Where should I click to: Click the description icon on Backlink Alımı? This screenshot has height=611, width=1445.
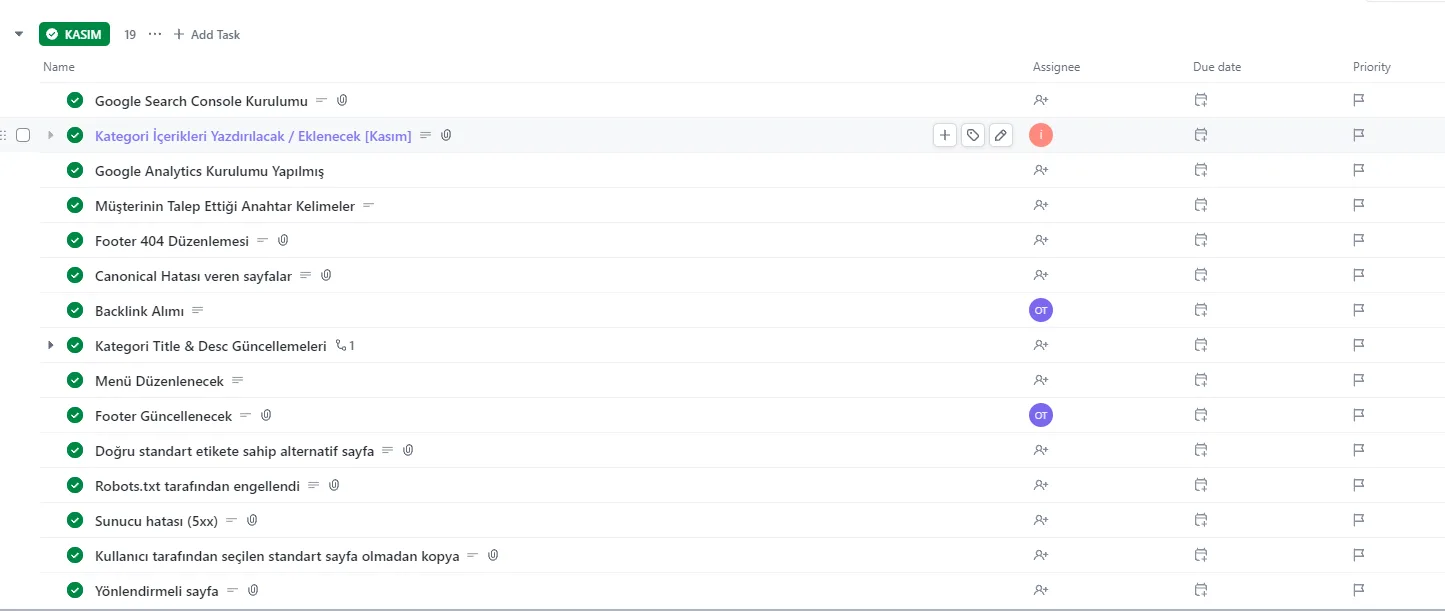pos(197,310)
